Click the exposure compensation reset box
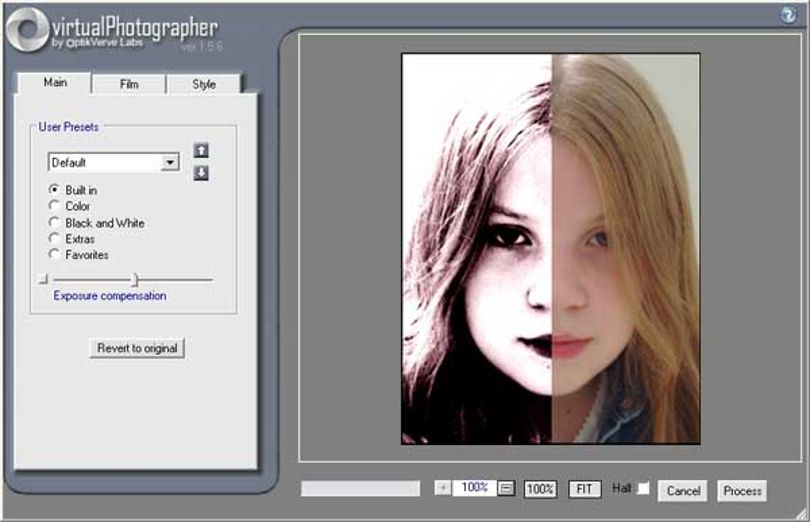Image resolution: width=810 pixels, height=522 pixels. point(43,280)
